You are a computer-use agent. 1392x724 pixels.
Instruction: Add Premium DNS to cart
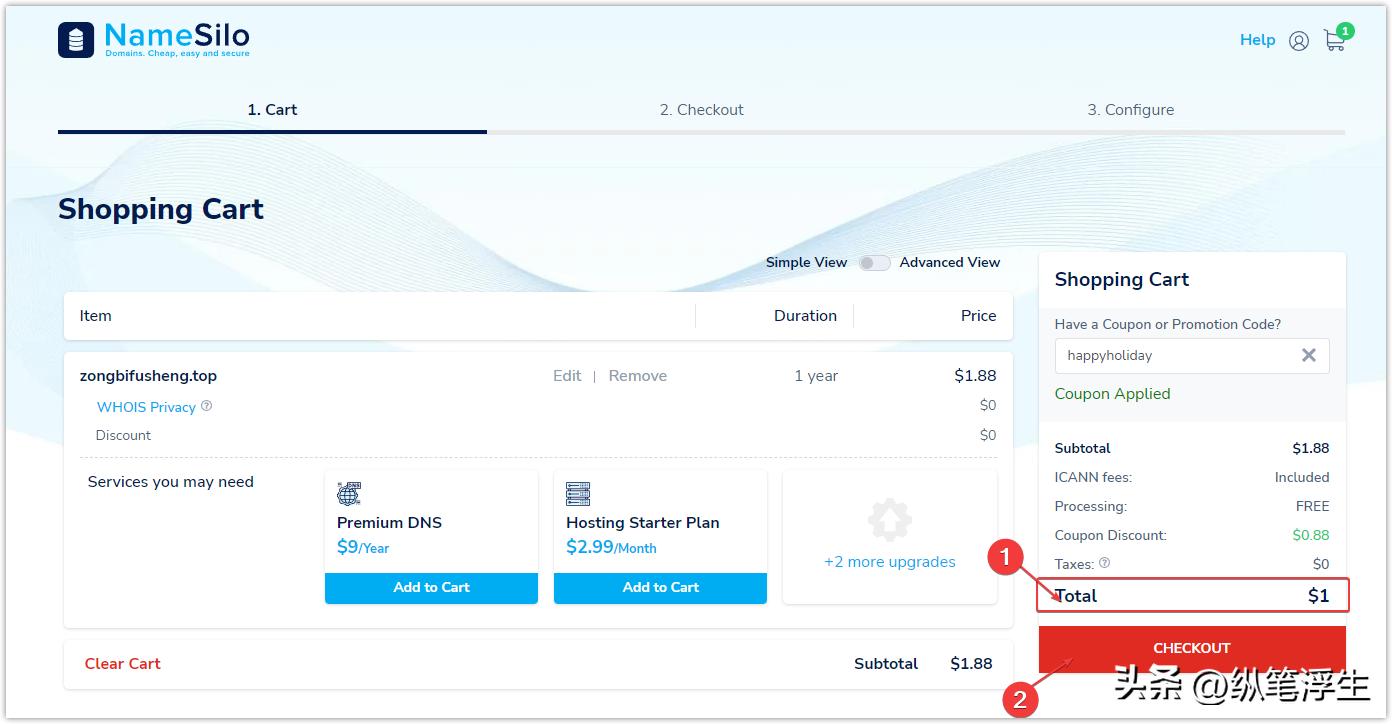[x=431, y=588]
